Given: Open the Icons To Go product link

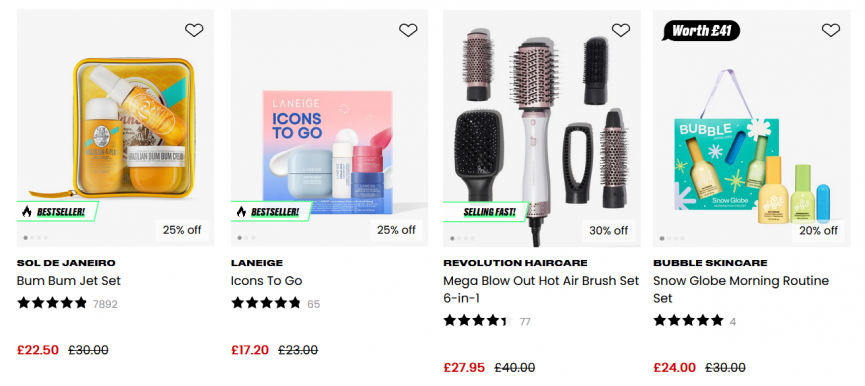Looking at the screenshot, I should click(x=266, y=281).
